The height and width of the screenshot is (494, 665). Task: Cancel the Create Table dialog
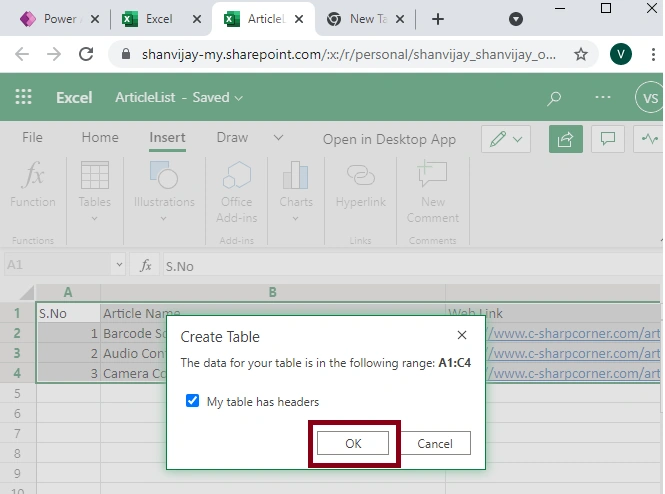[x=435, y=444]
